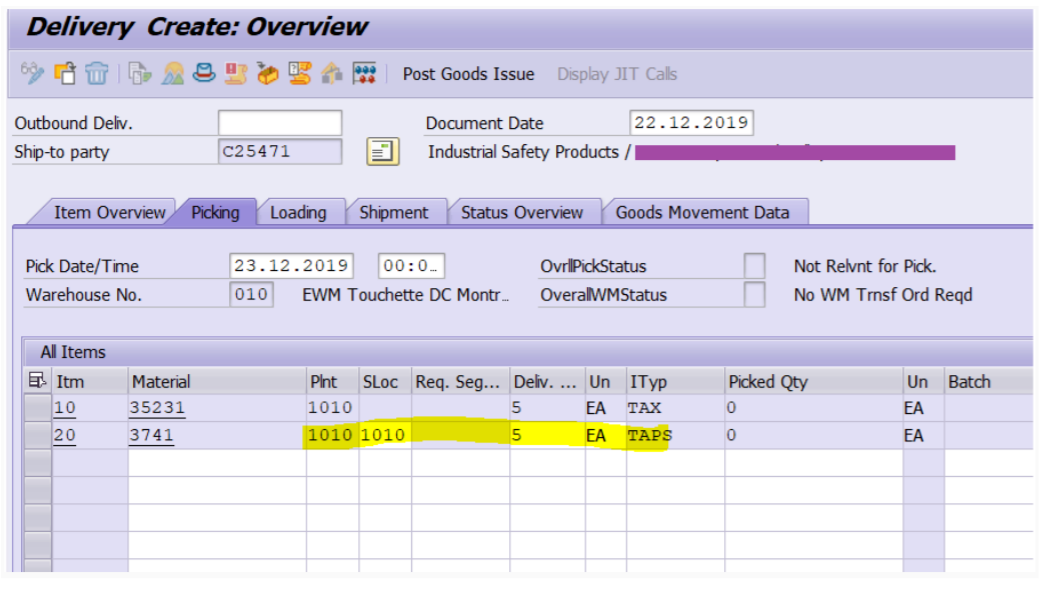Click the Pack box icon in toolbar
The width and height of the screenshot is (1044, 591).
click(267, 73)
